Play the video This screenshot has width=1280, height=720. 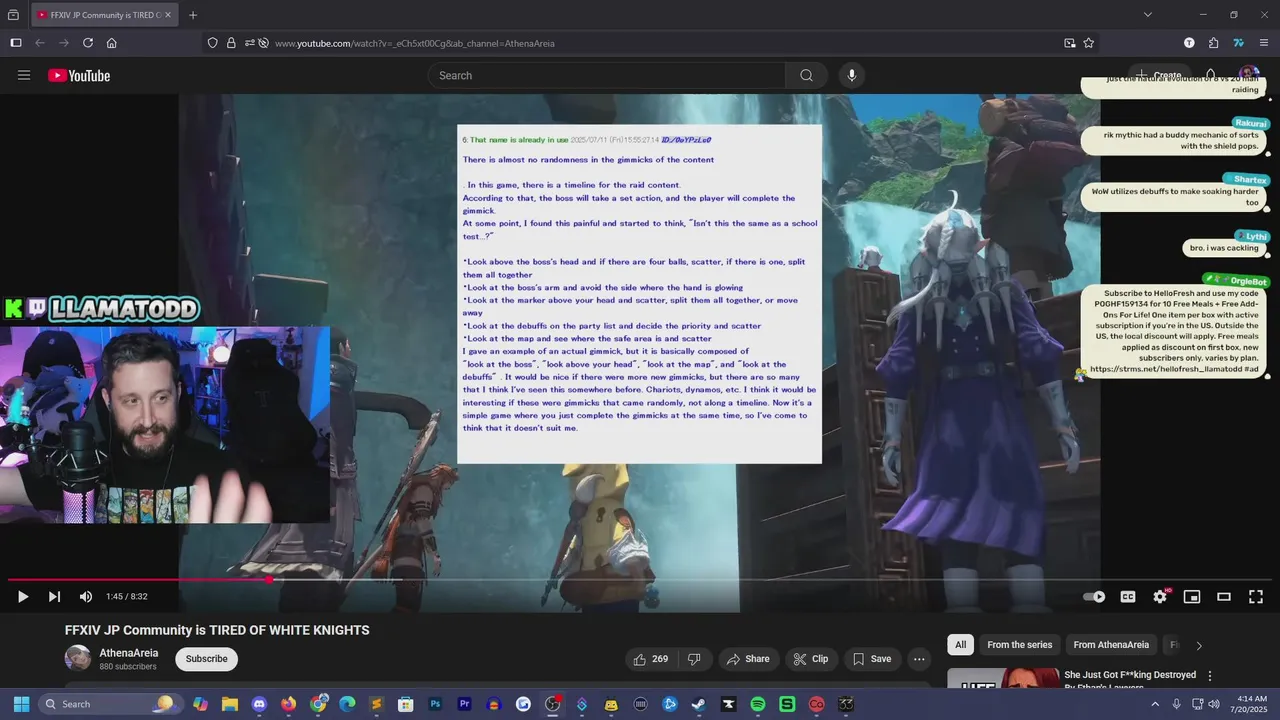pos(22,597)
